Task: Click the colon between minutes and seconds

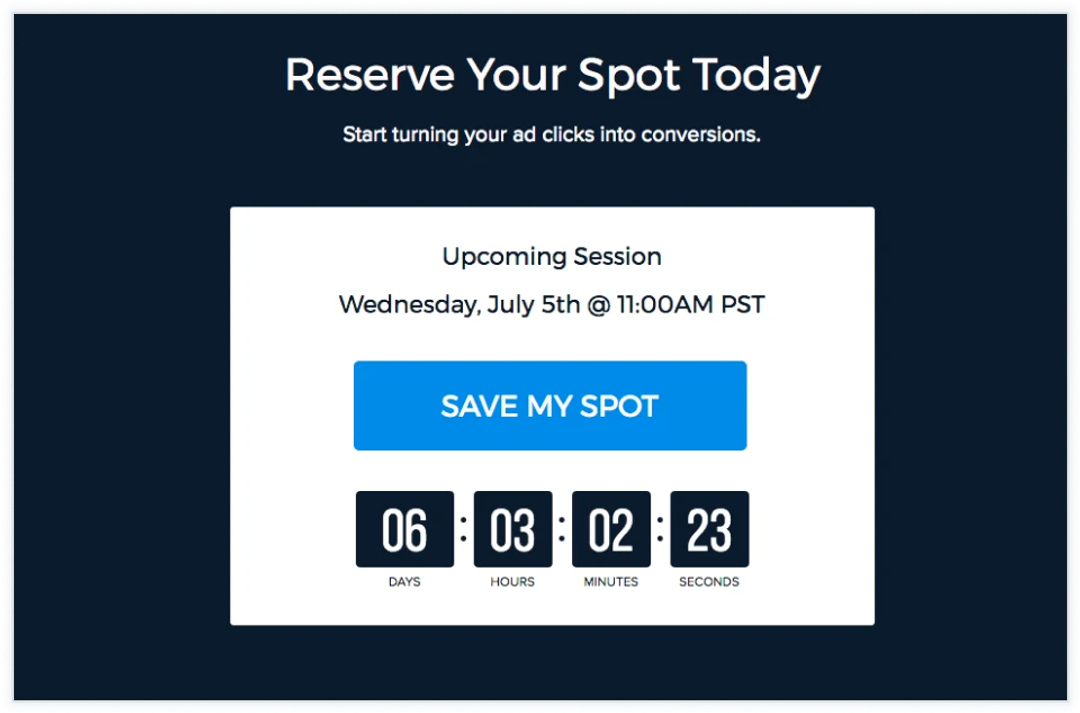Action: pyautogui.click(x=661, y=527)
